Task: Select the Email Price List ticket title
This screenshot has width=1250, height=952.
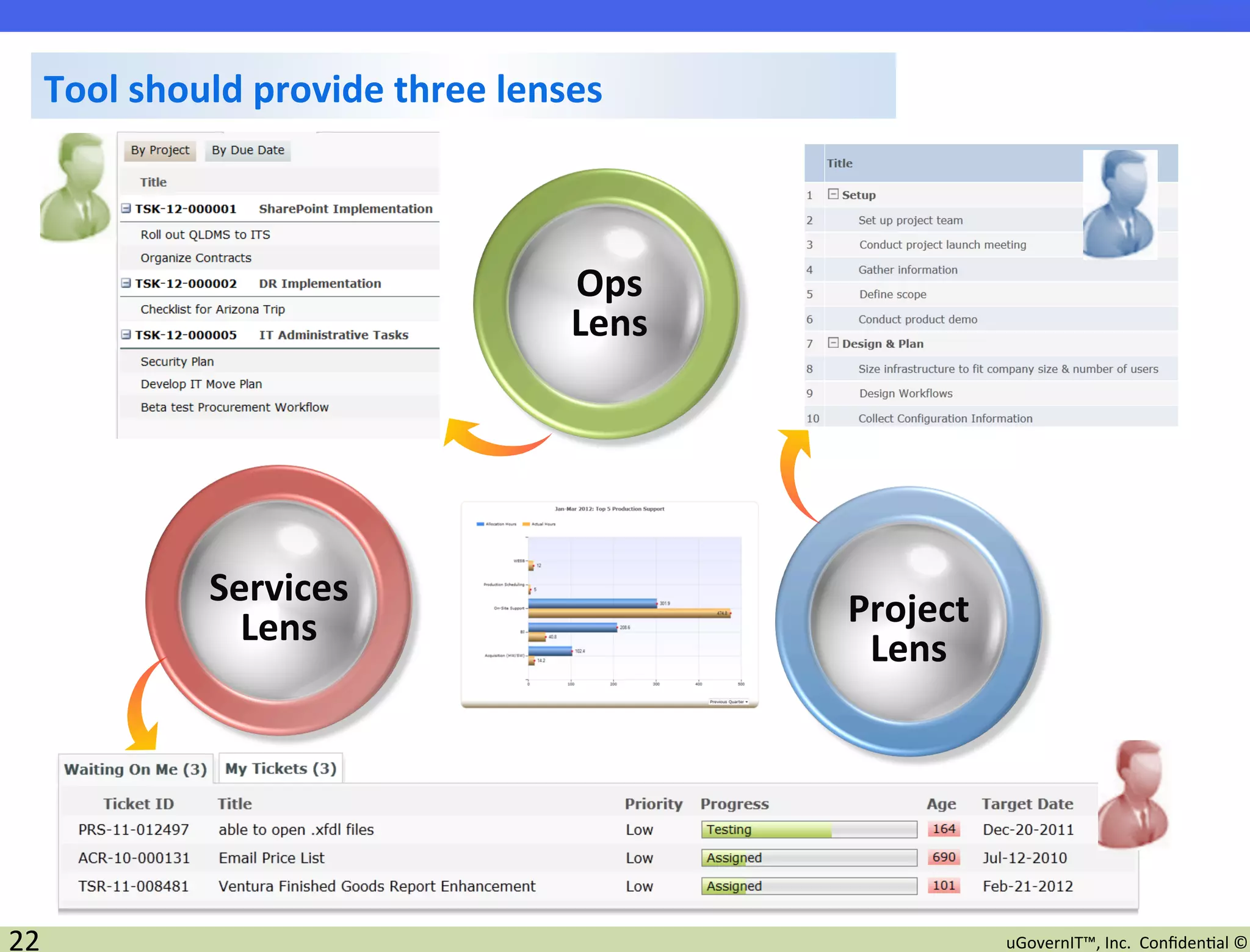Action: [x=272, y=857]
